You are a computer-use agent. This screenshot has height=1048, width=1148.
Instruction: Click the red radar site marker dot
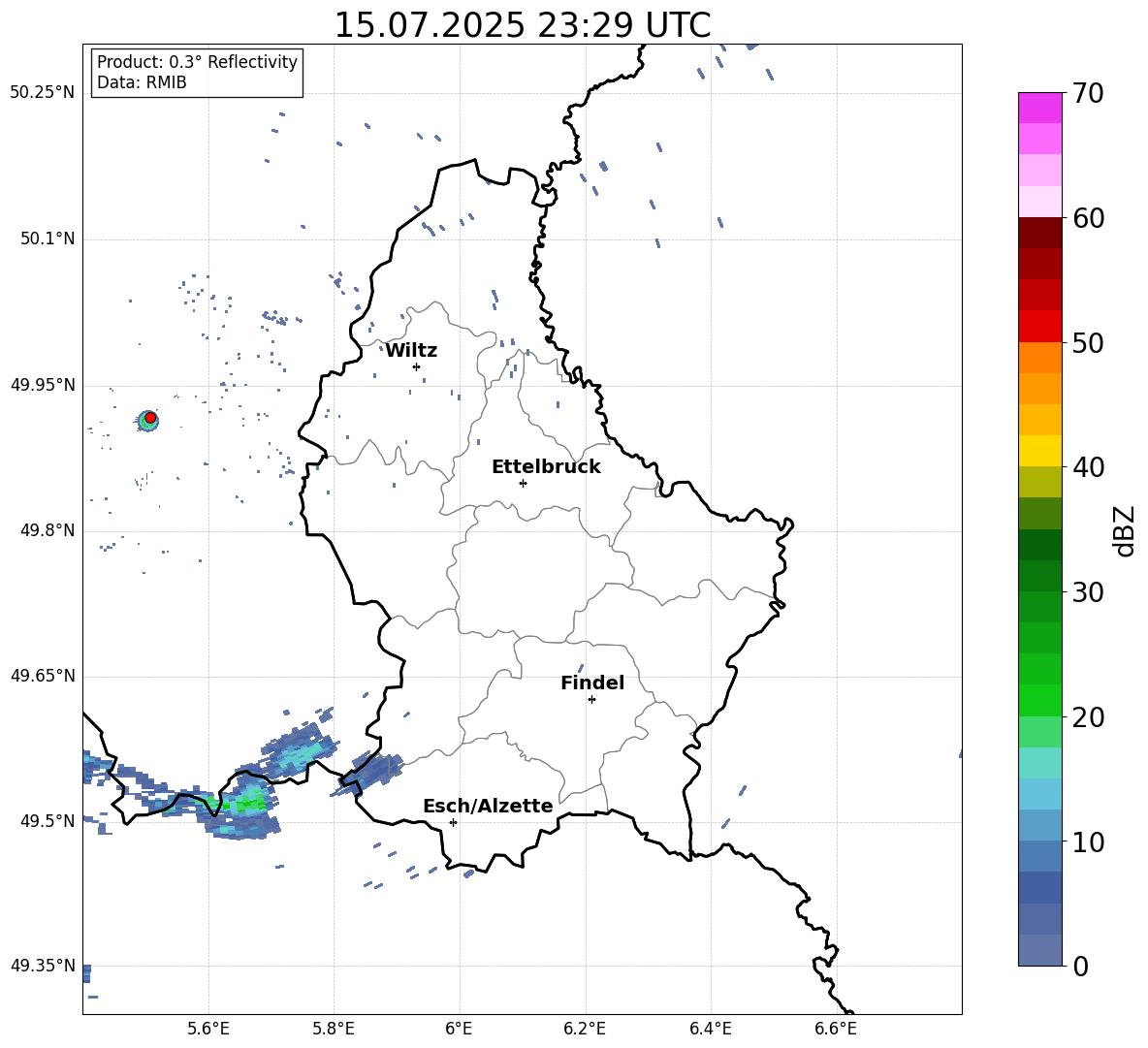150,418
